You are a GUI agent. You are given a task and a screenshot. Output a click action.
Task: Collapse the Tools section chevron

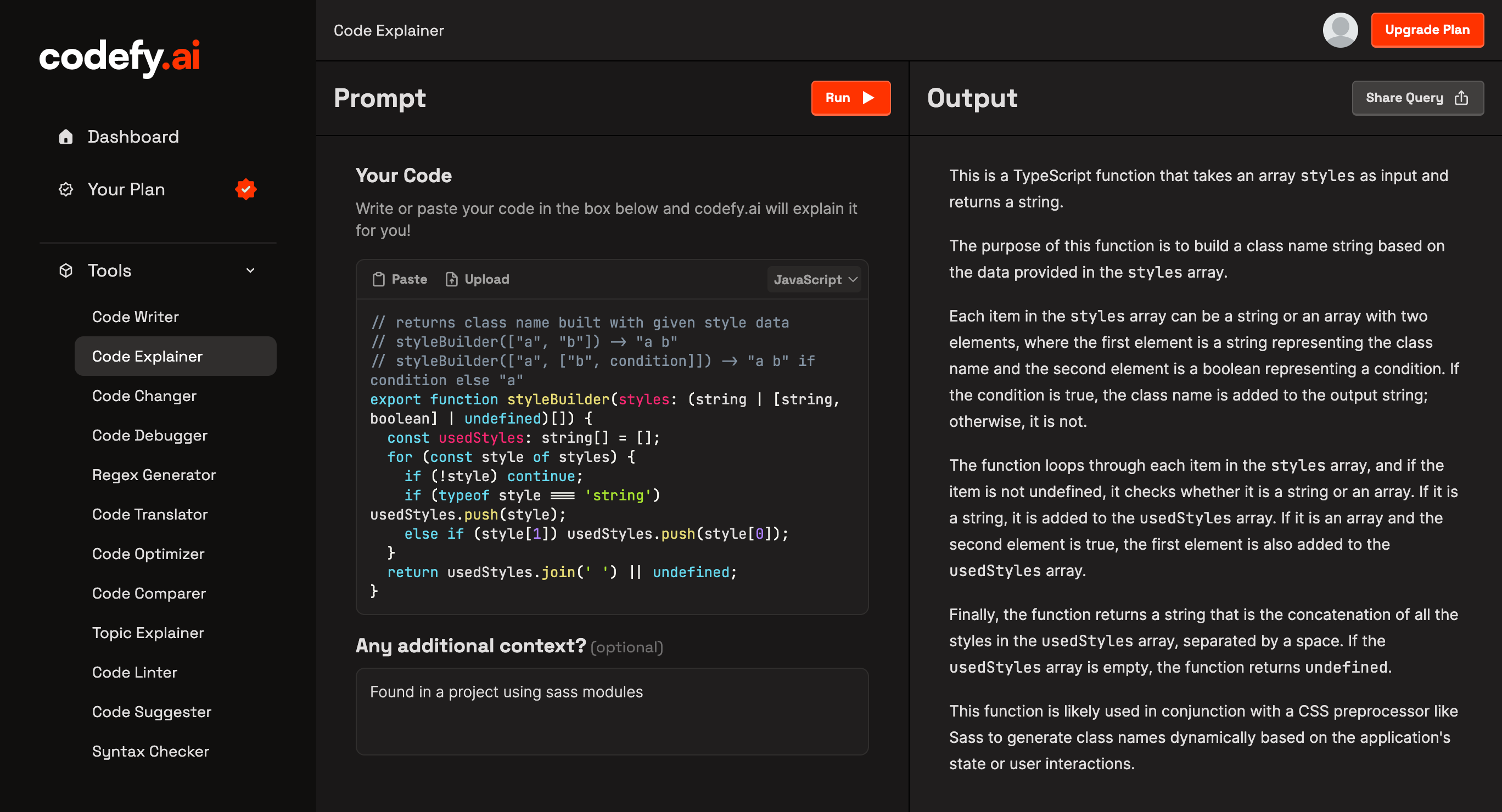tap(250, 270)
